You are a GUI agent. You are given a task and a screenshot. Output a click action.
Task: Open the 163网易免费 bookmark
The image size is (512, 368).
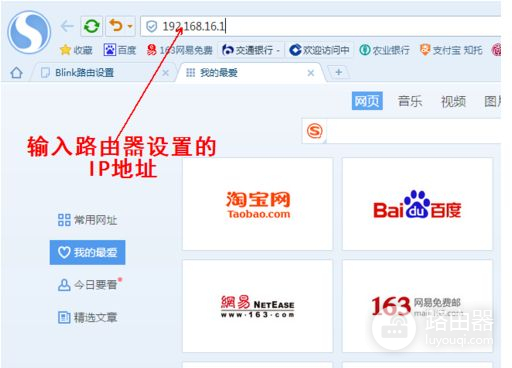(180, 50)
